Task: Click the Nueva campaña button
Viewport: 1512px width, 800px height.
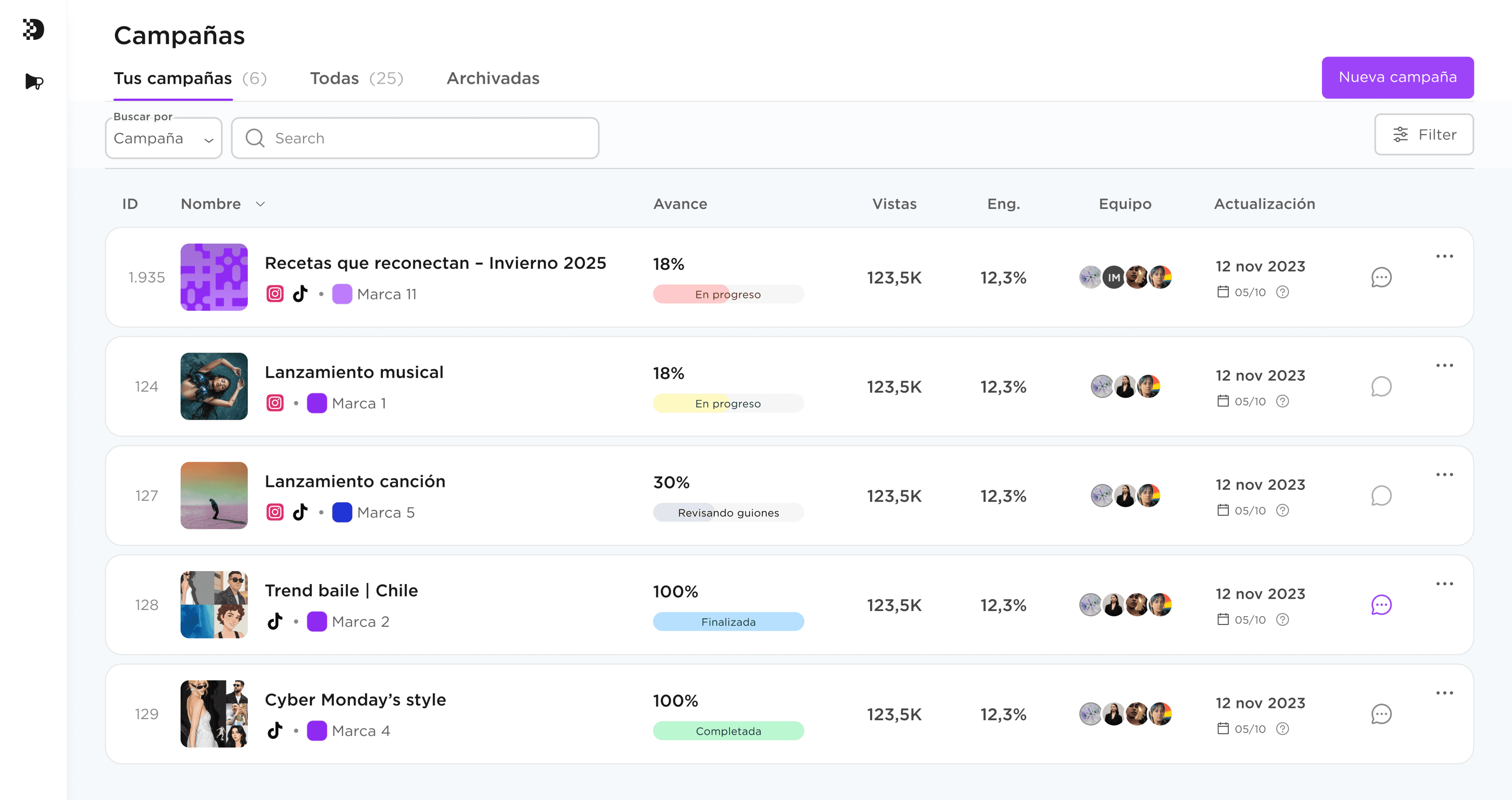Action: (x=1397, y=78)
